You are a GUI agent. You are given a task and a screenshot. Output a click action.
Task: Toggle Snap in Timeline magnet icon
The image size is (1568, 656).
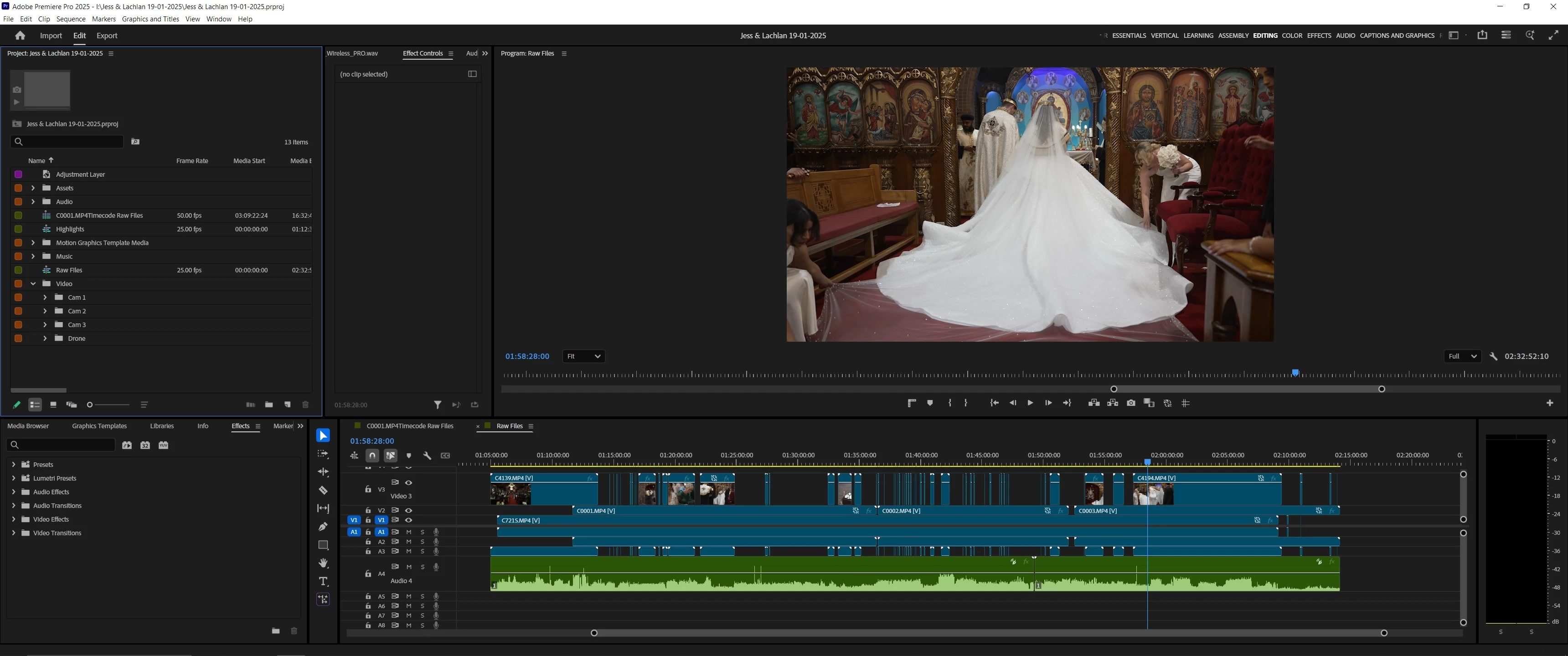click(372, 455)
